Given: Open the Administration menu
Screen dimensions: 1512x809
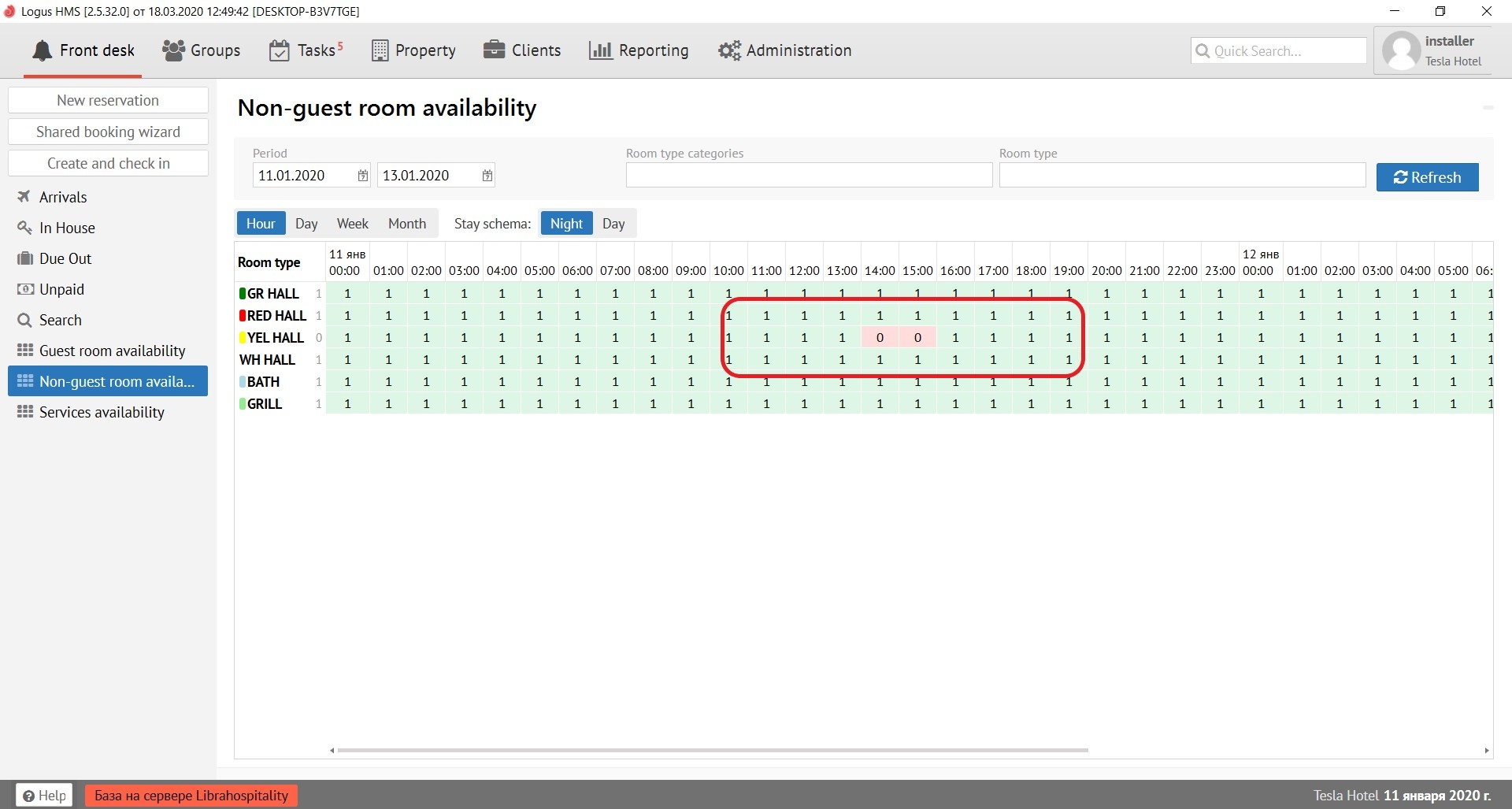Looking at the screenshot, I should [x=784, y=50].
